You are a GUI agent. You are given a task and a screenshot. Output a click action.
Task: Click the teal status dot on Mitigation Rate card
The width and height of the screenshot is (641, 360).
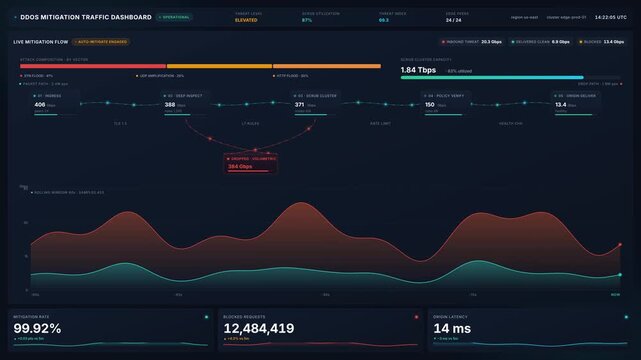[206, 317]
